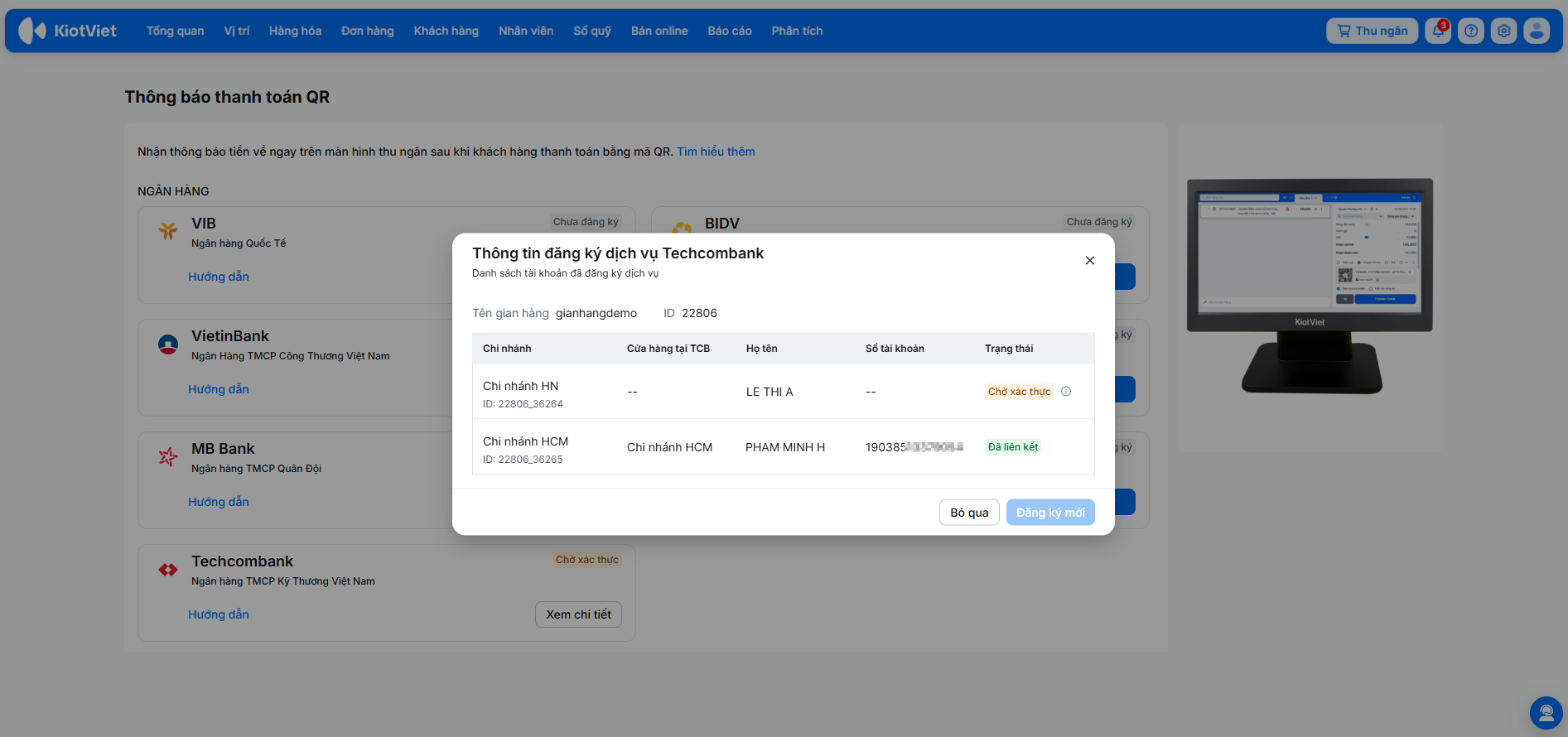Click the cashier monitor preview image
The width and height of the screenshot is (1568, 737).
point(1310,286)
